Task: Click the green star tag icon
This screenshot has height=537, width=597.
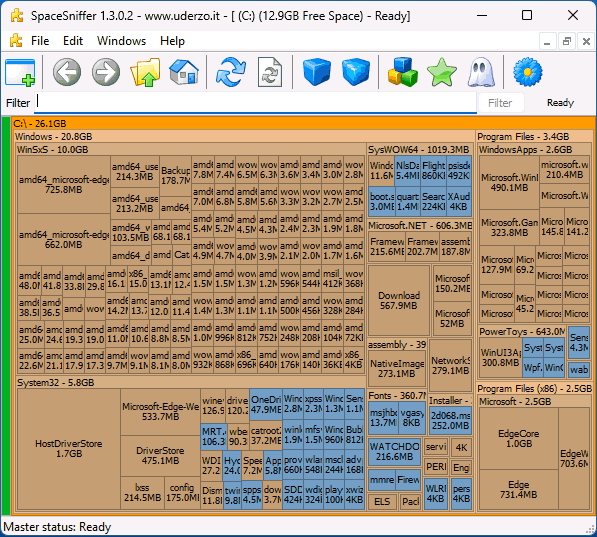Action: [x=442, y=72]
